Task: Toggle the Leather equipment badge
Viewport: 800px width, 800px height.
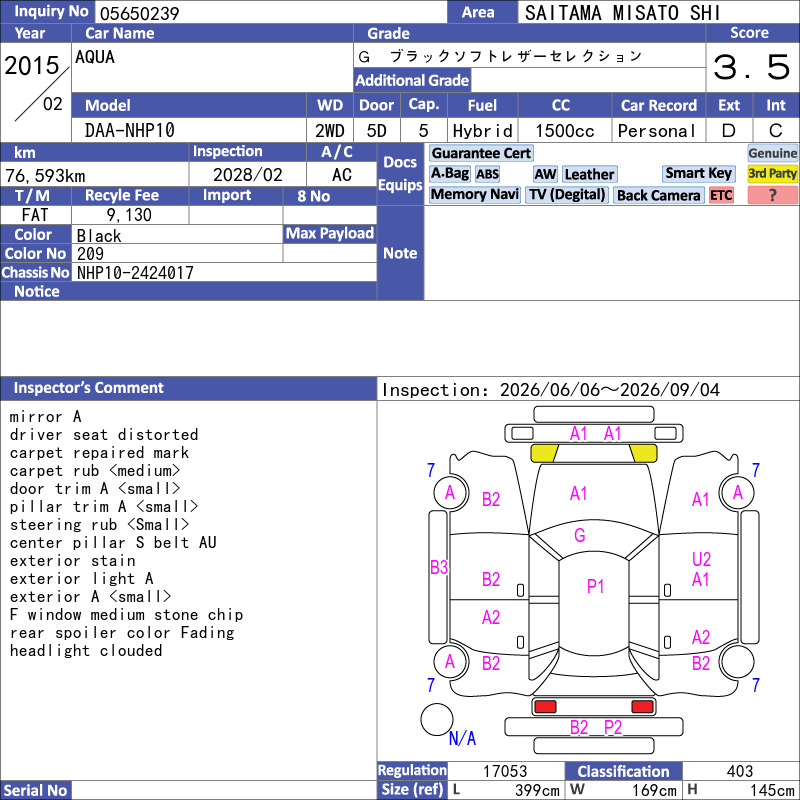Action: (x=589, y=174)
